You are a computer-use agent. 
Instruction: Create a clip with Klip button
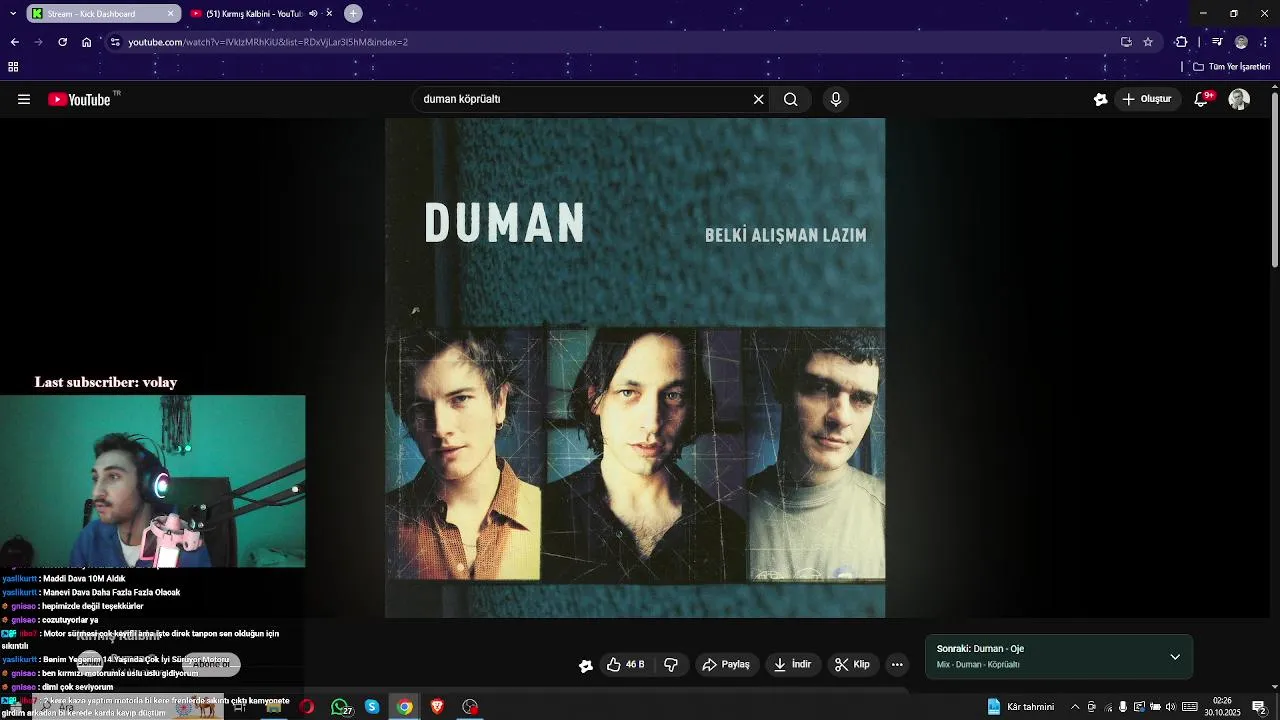(853, 664)
